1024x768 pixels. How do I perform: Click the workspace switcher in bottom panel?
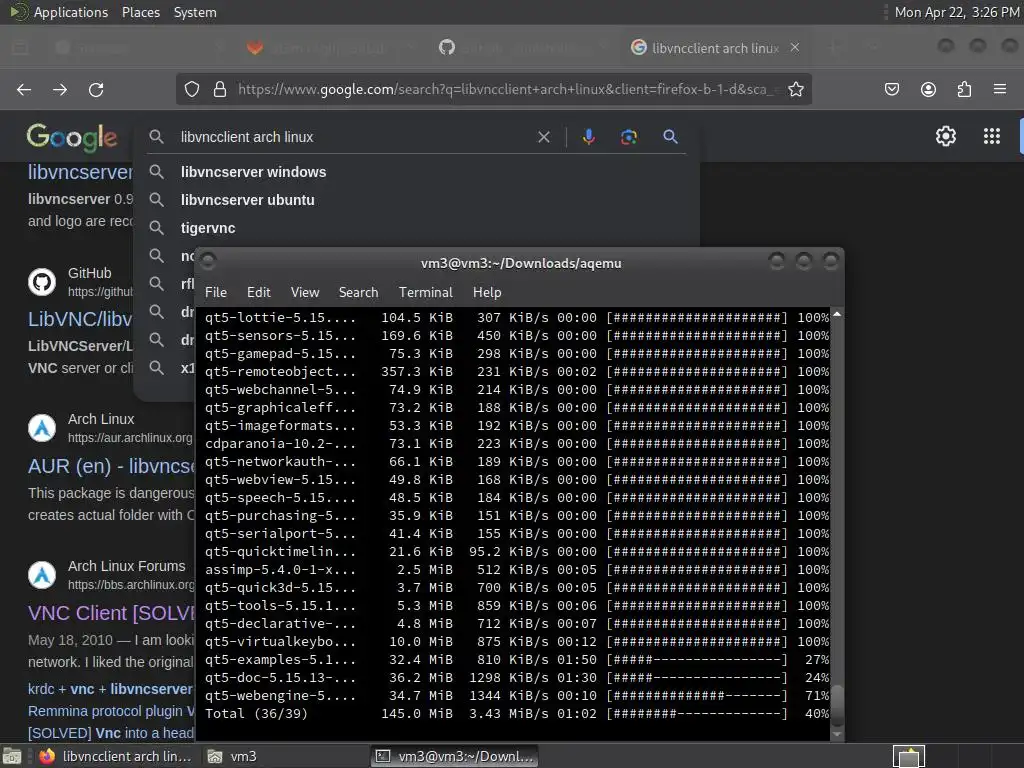click(908, 757)
